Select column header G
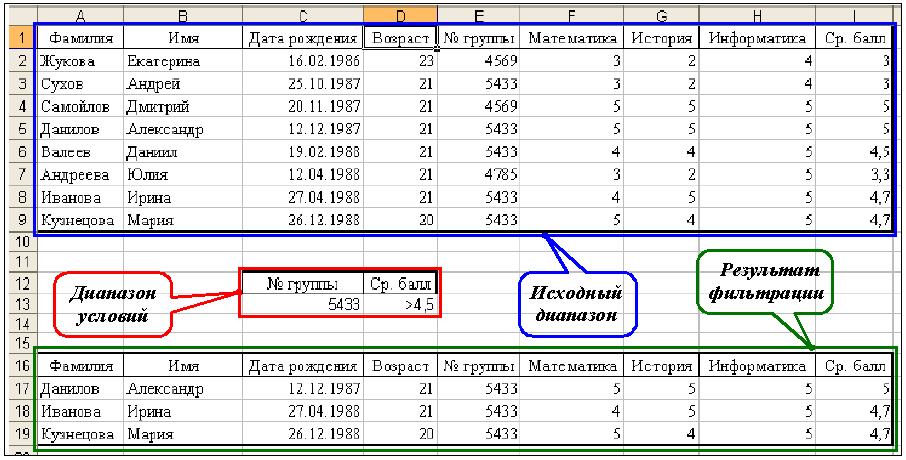 point(662,16)
